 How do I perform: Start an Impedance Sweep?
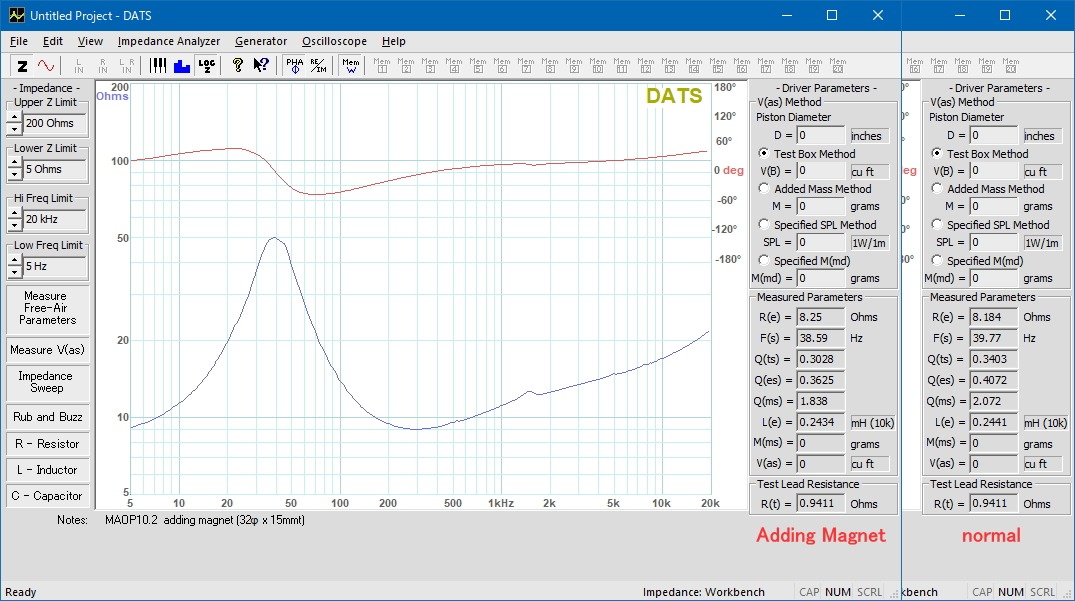click(x=47, y=382)
